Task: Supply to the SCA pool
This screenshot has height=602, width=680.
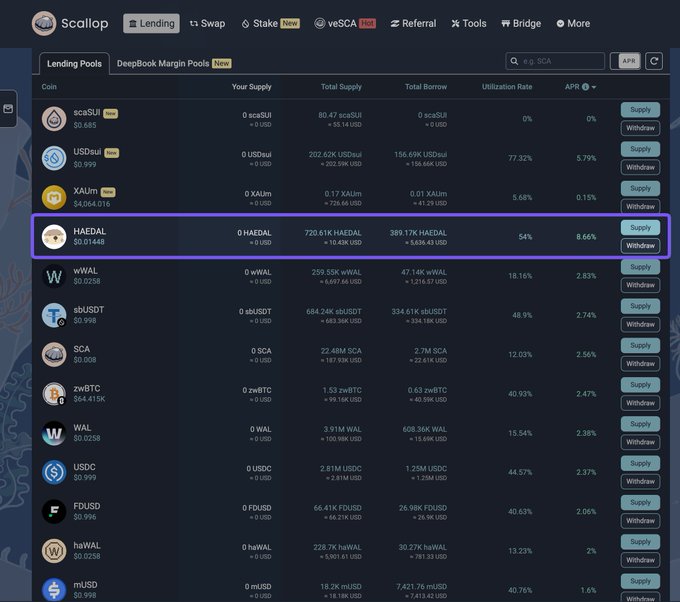Action: pyautogui.click(x=640, y=345)
